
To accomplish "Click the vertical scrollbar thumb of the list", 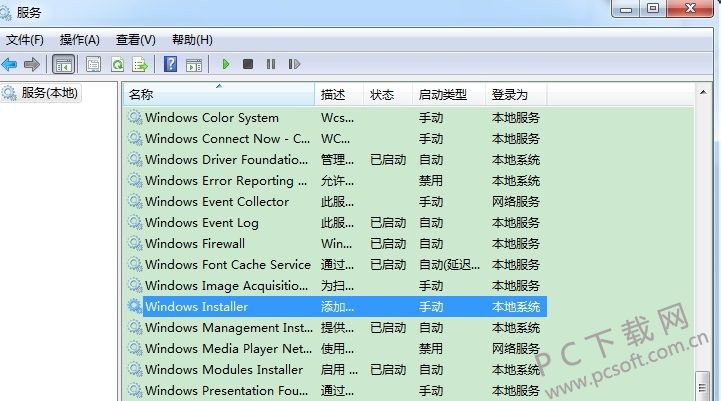I will (702, 386).
